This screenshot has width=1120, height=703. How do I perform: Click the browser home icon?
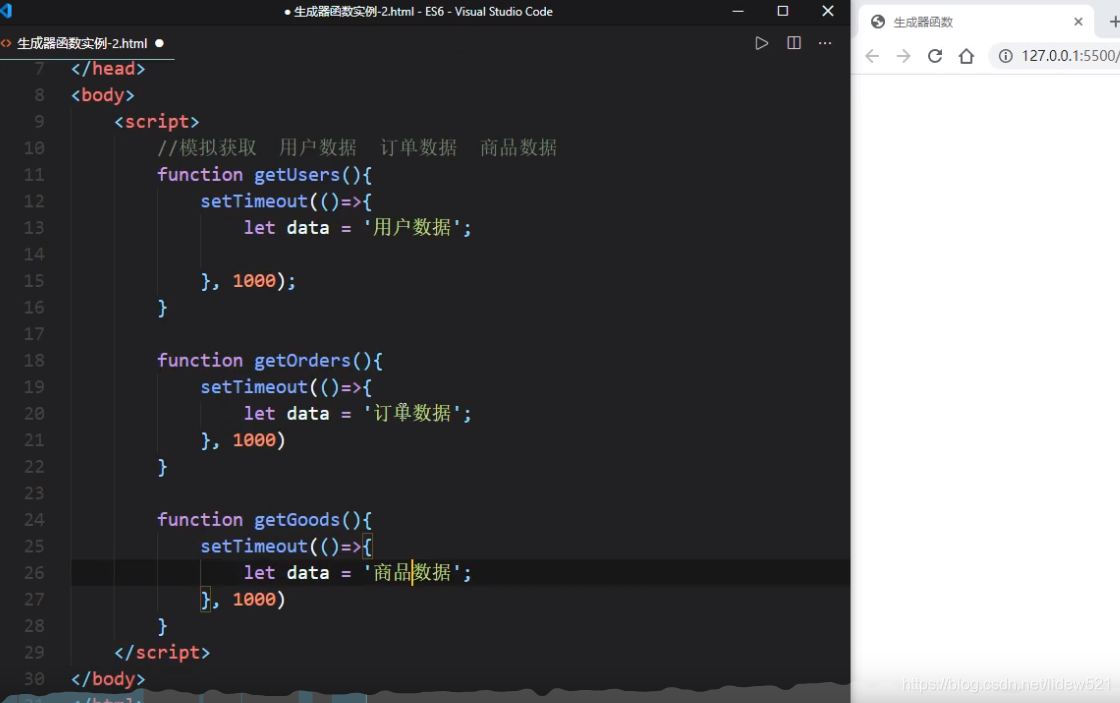(966, 56)
